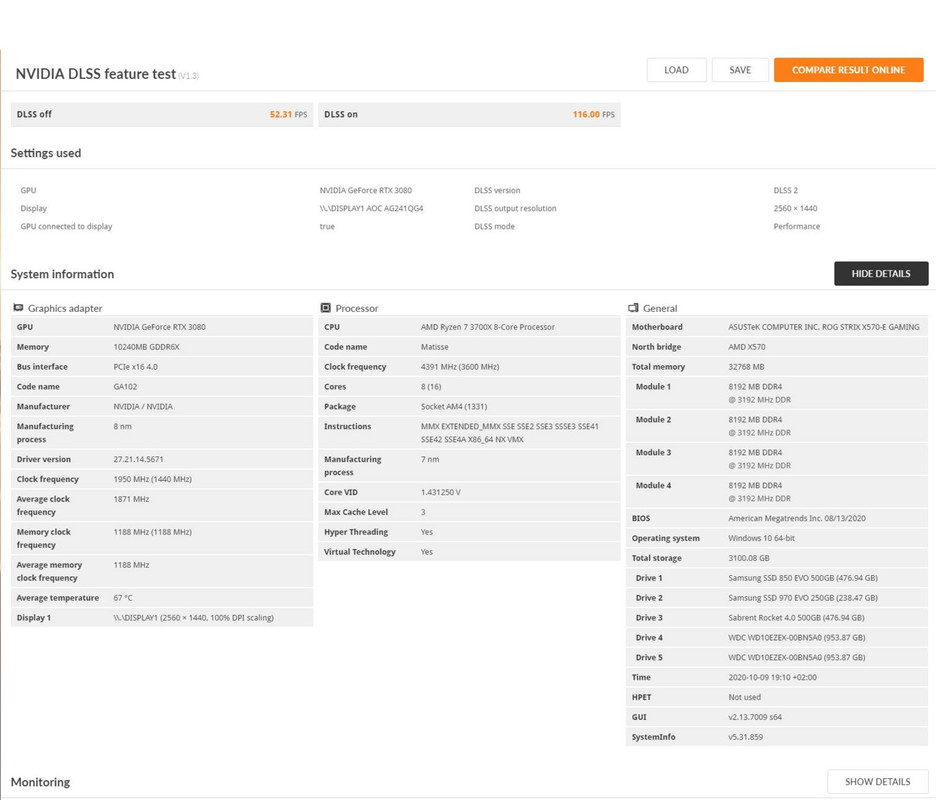Click display value AOC AG241QG4
The height and width of the screenshot is (800, 936).
click(371, 208)
